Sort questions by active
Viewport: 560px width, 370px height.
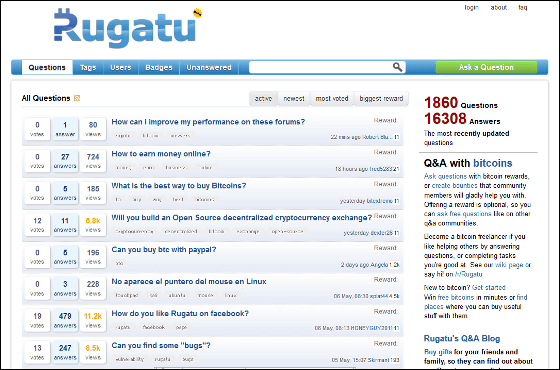coord(264,99)
